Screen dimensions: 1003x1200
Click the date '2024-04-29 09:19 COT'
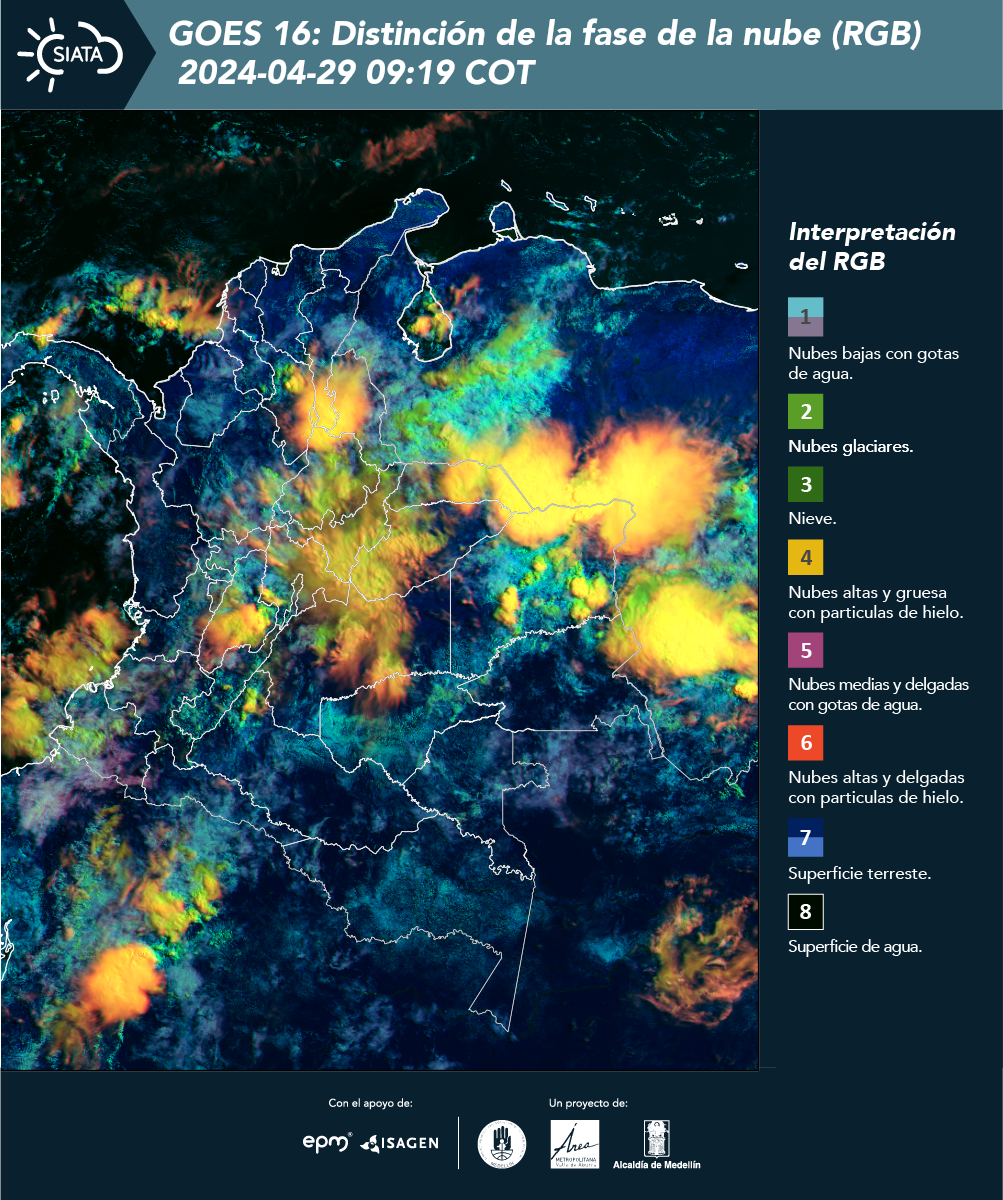[x=356, y=73]
